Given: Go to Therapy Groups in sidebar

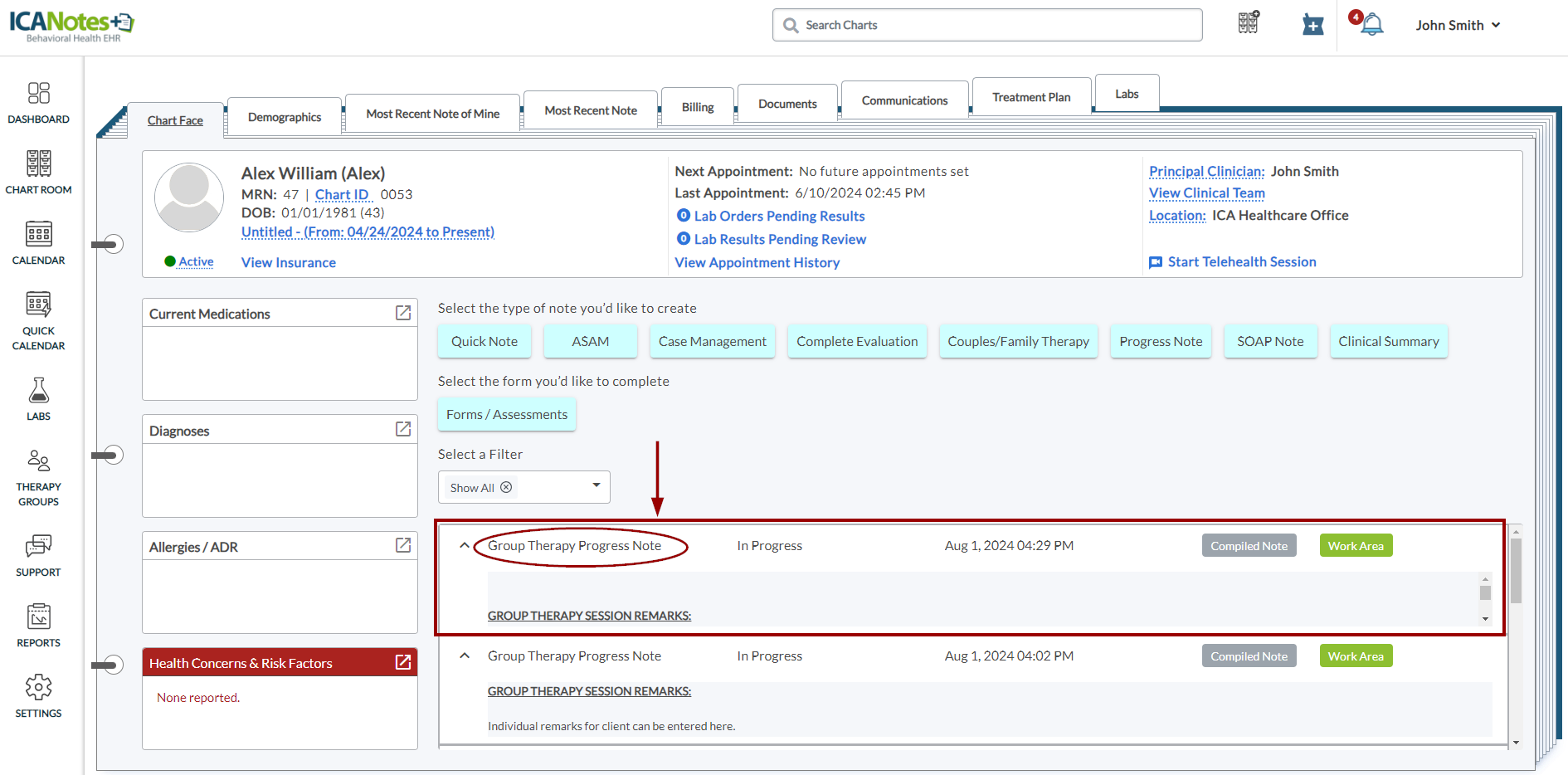Looking at the screenshot, I should point(38,477).
